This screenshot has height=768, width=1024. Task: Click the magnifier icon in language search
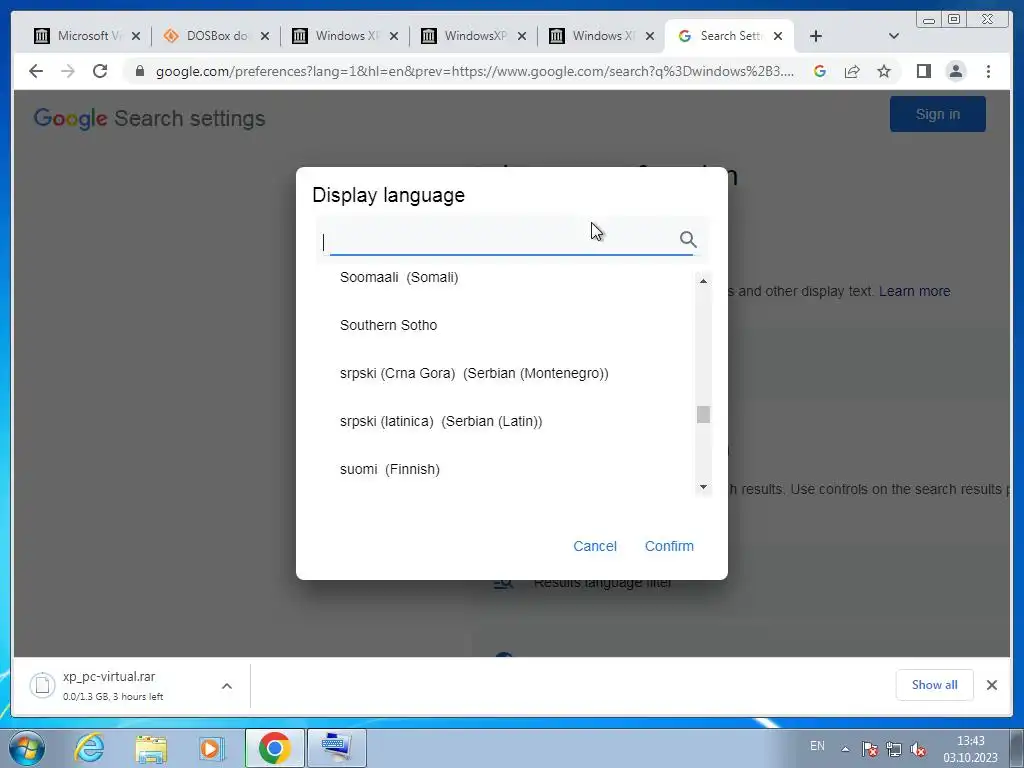click(x=688, y=239)
